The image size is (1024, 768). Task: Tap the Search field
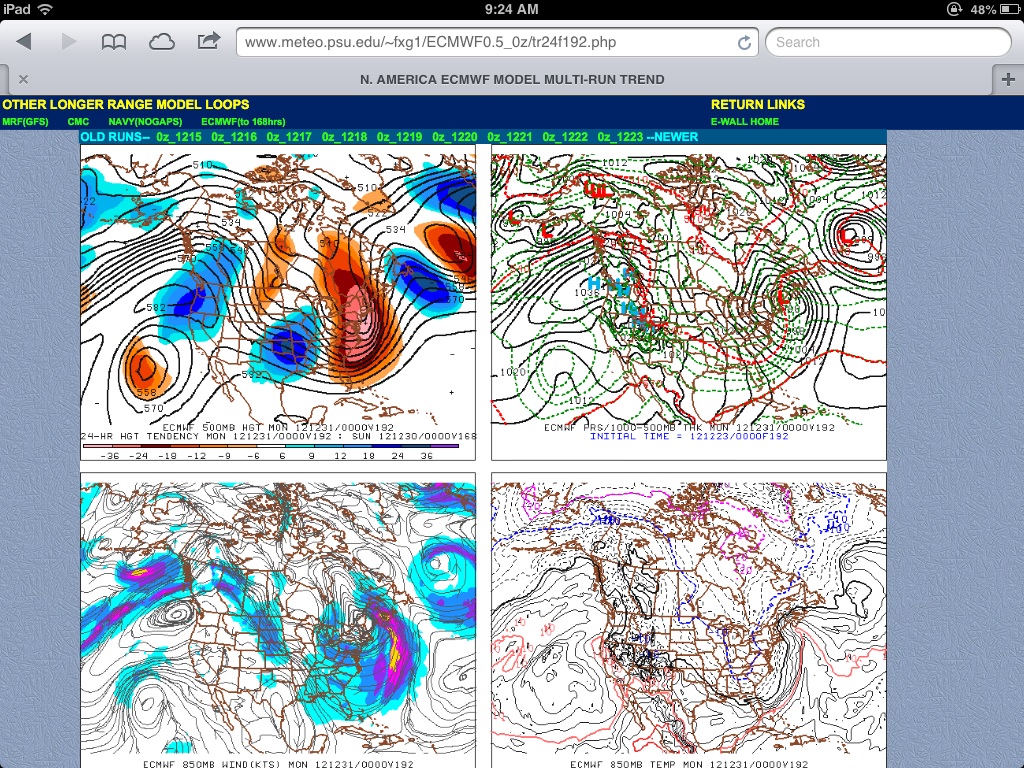tap(890, 43)
